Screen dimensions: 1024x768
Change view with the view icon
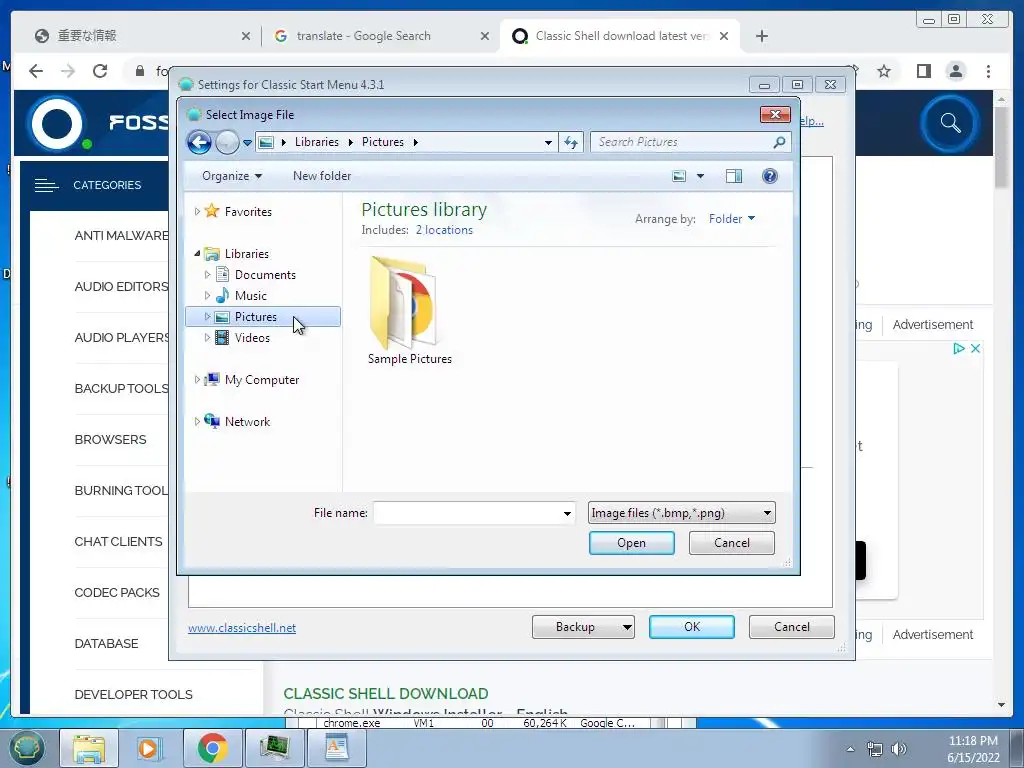click(x=679, y=176)
